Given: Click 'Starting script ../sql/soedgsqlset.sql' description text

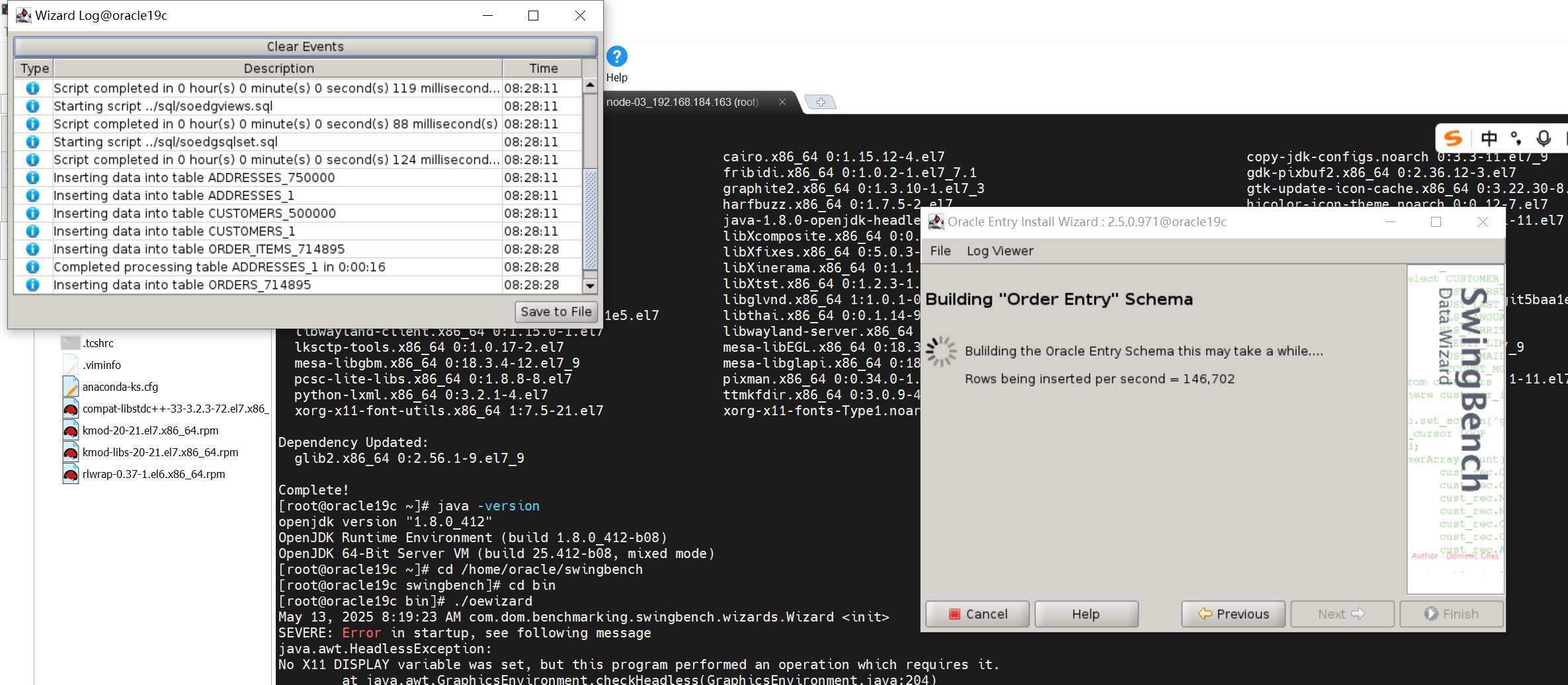Looking at the screenshot, I should click(165, 141).
